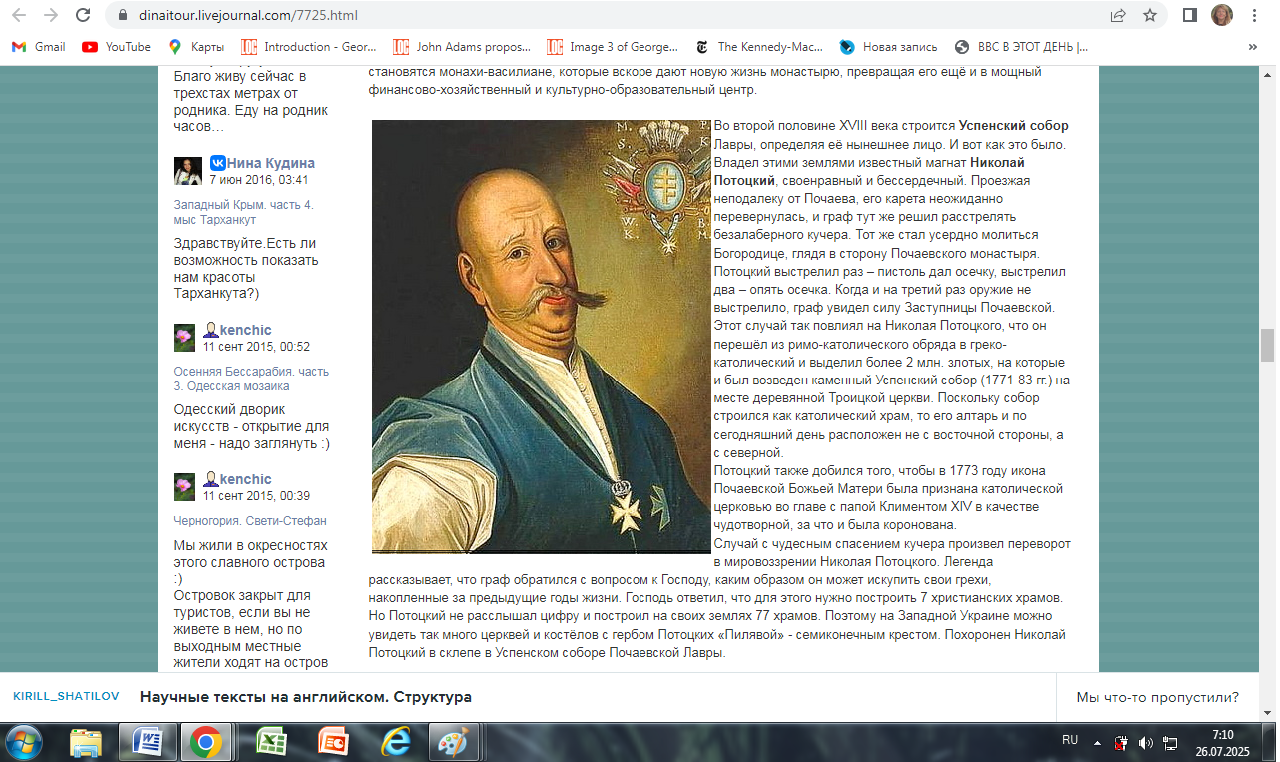Open the Chrome profile avatar
The width and height of the screenshot is (1280, 762).
1222,15
